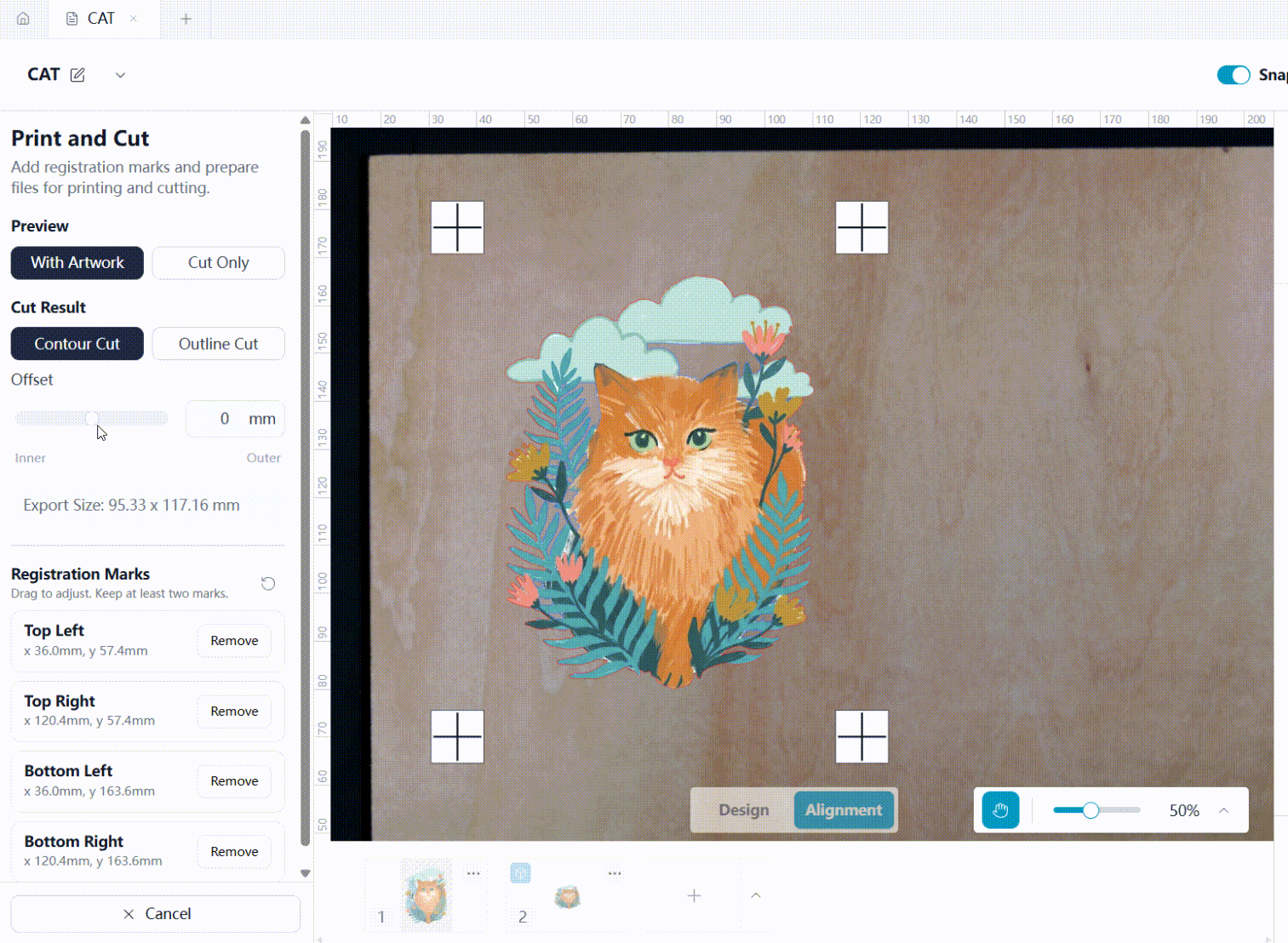Select Cut Only preview
The image size is (1288, 943).
(x=219, y=263)
